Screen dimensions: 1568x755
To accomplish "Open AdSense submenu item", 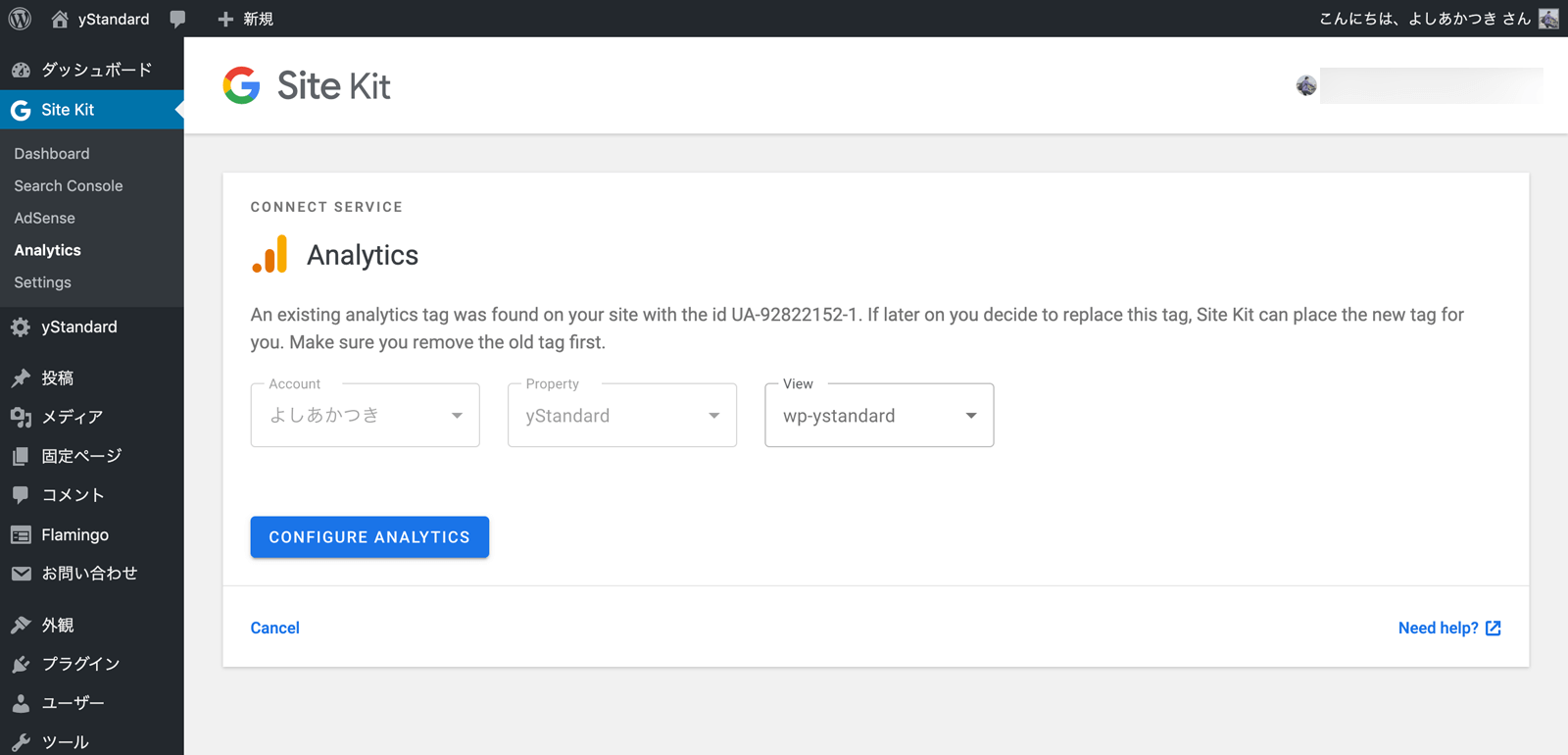I will [44, 219].
